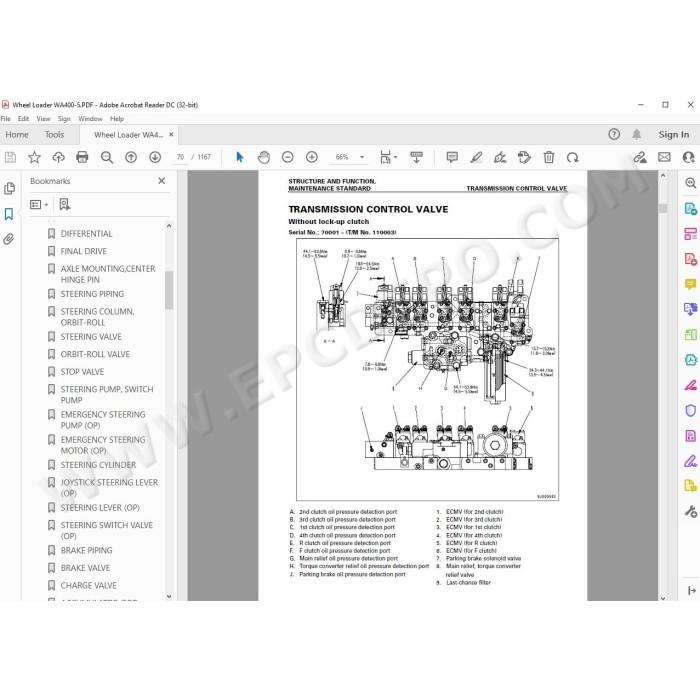This screenshot has height=700, width=700.
Task: Click document scrollbar down arrow
Action: 663,597
